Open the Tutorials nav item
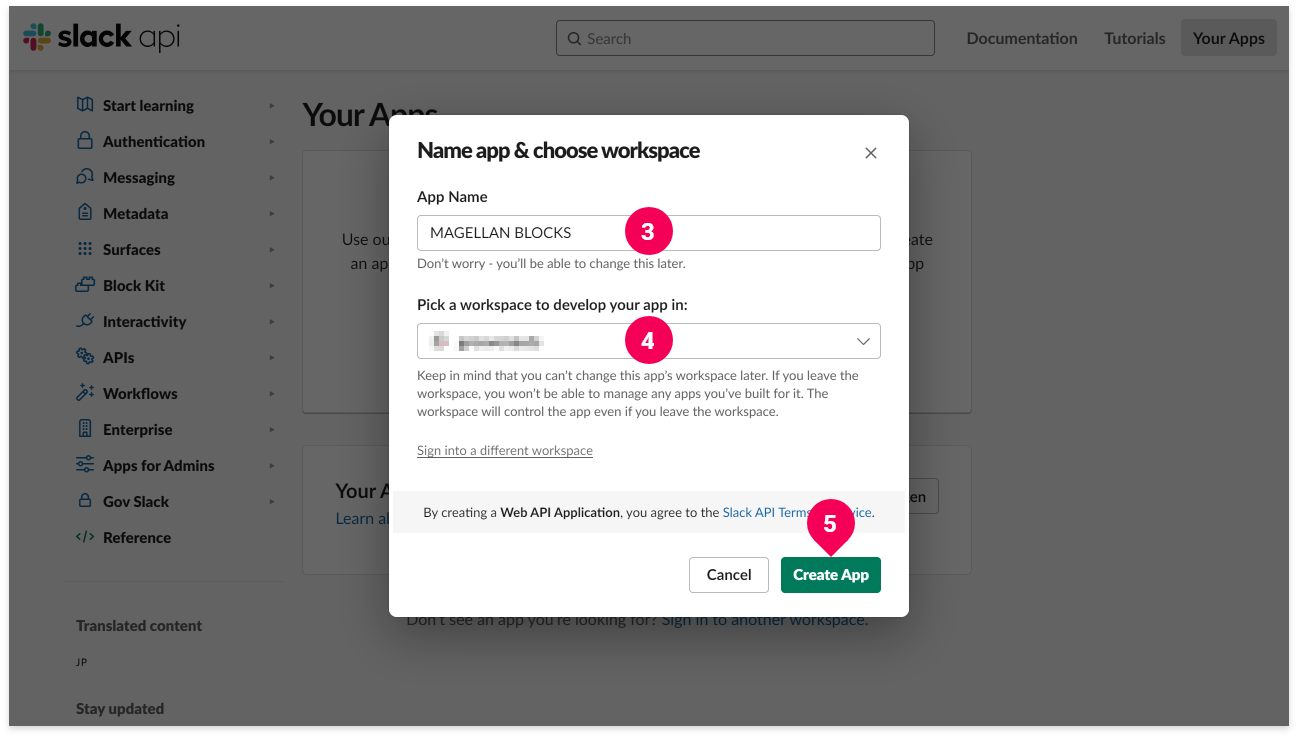 (1134, 38)
